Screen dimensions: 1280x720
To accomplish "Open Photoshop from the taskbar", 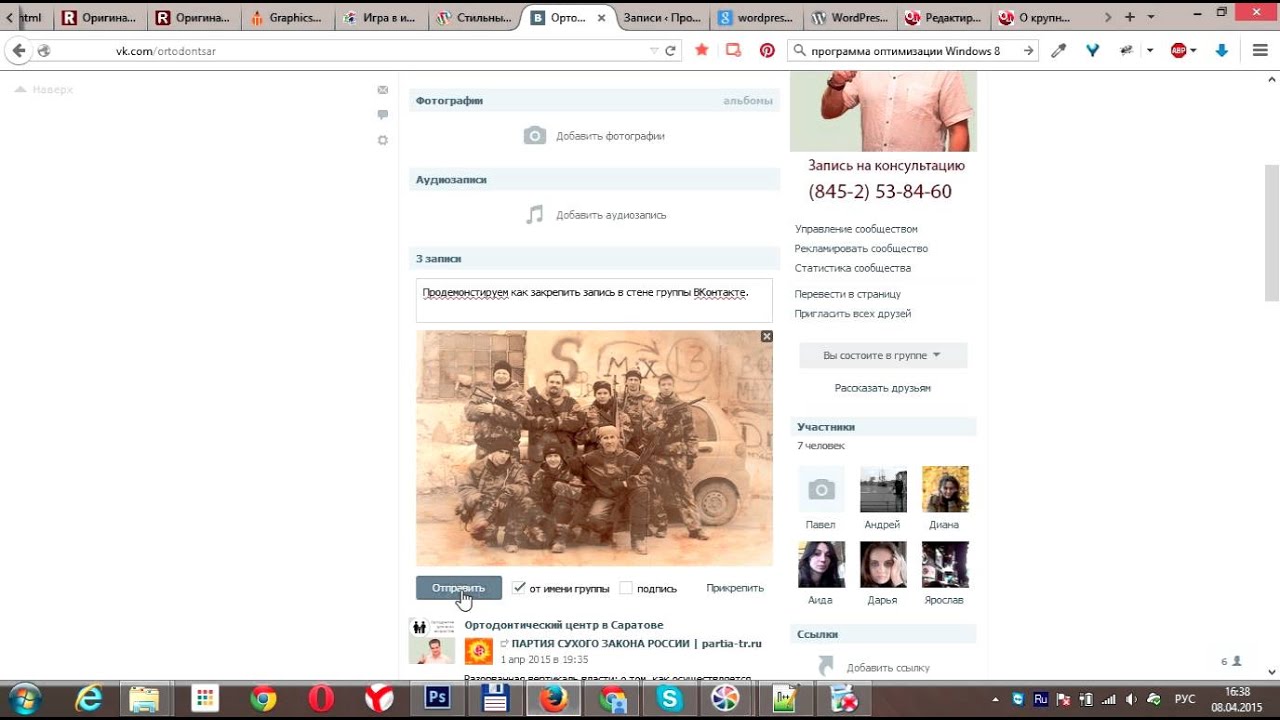I will tap(437, 698).
